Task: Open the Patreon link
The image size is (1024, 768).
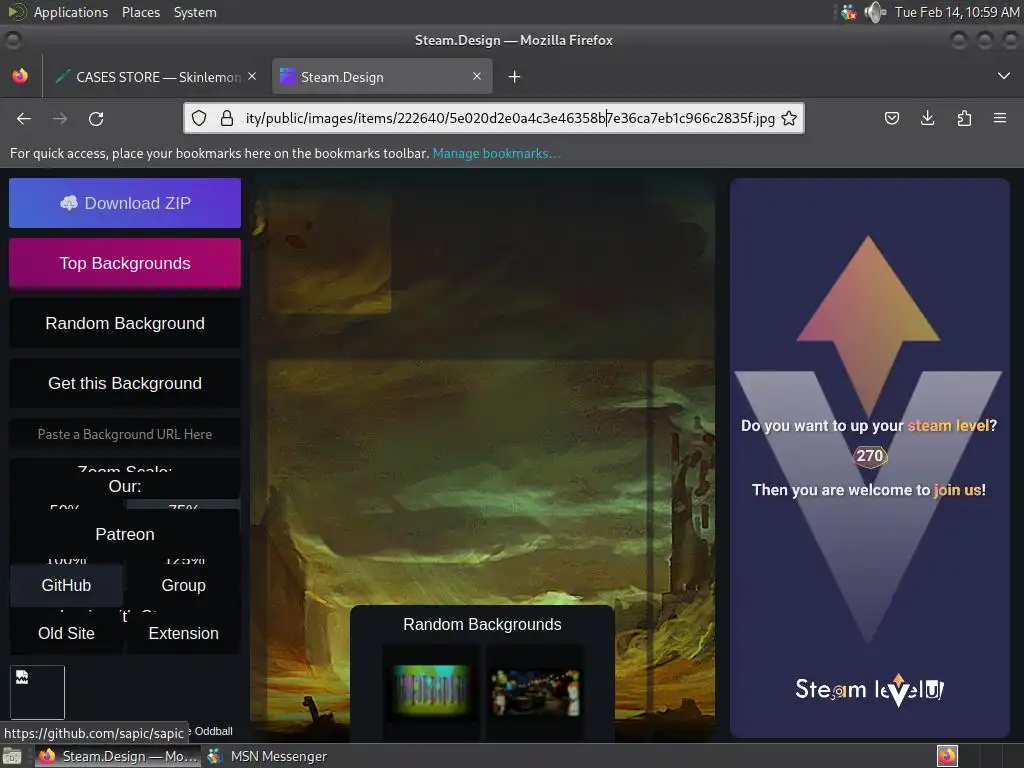Action: [x=125, y=534]
